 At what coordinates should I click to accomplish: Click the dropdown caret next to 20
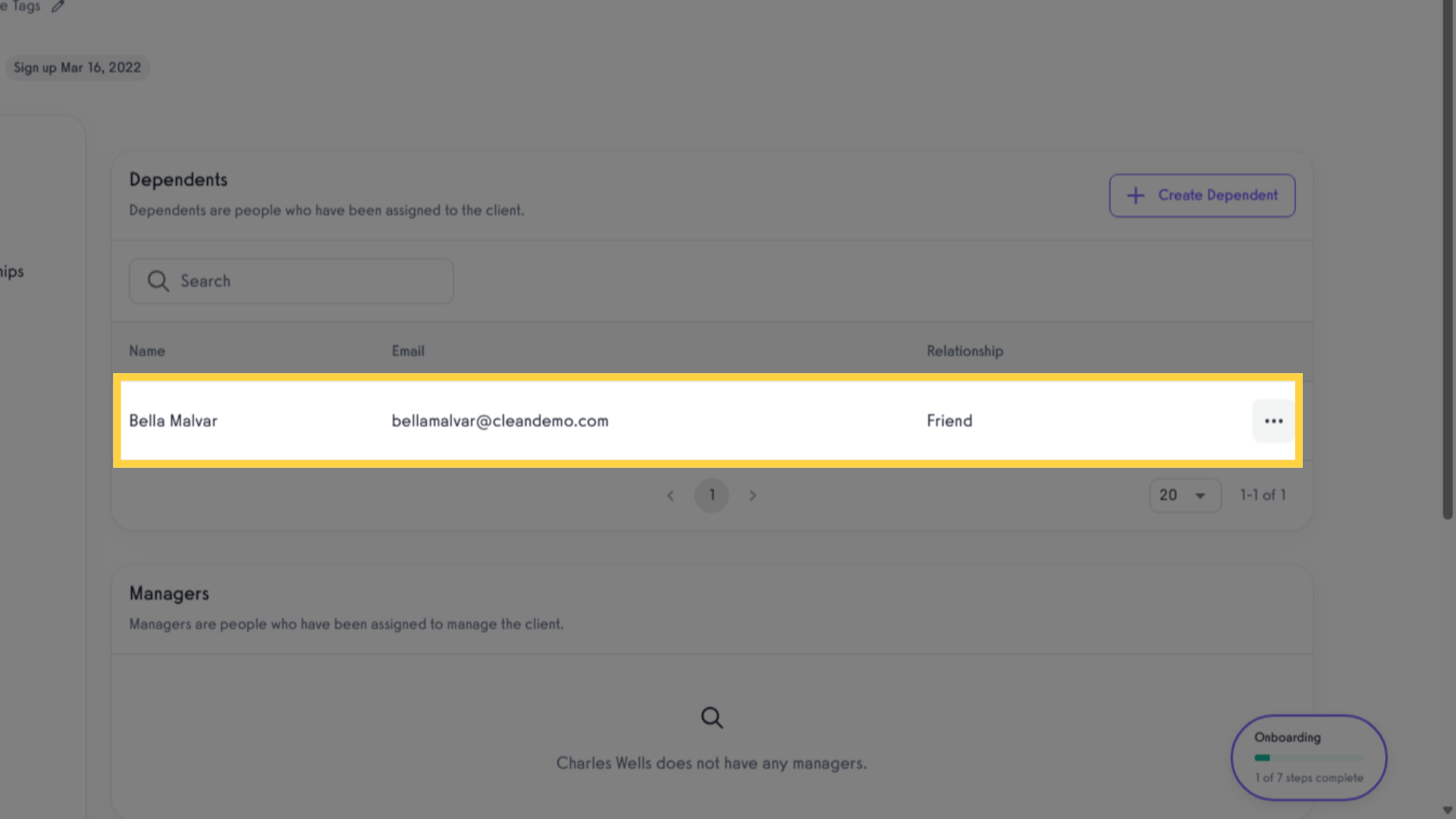1200,496
